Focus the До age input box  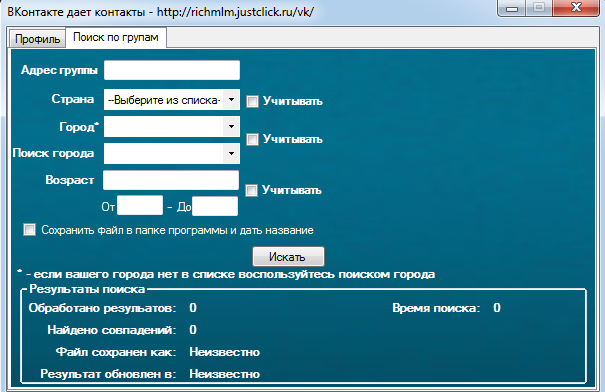tap(215, 206)
